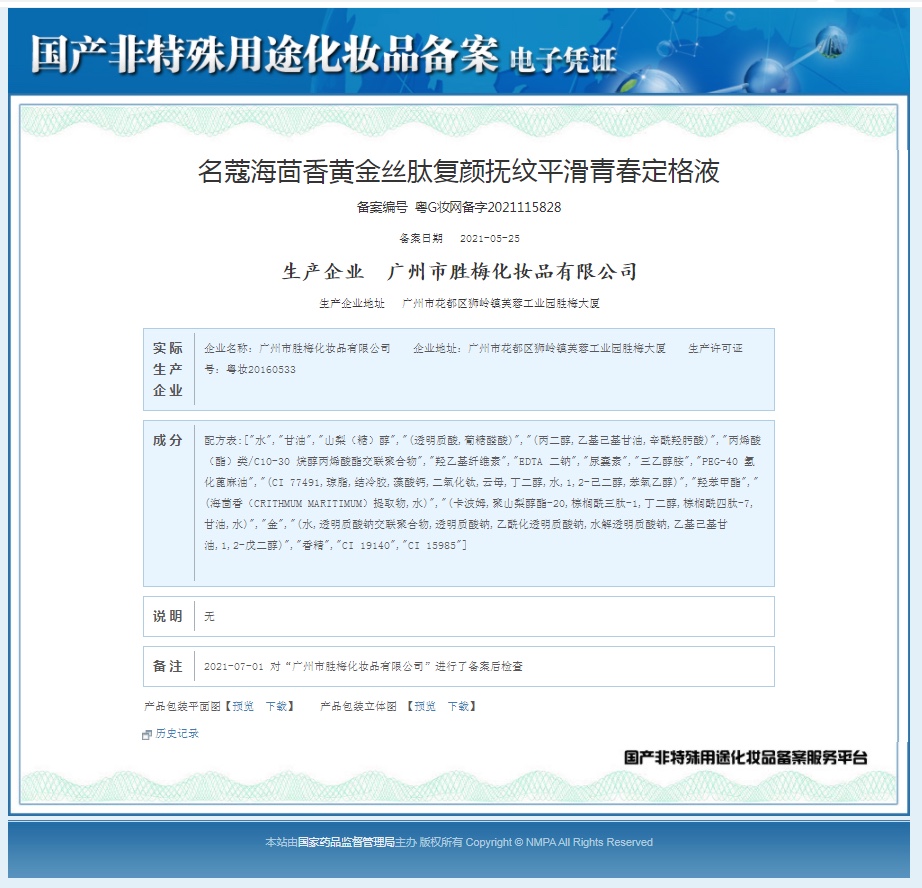922x888 pixels.
Task: Select the 实际生产企业 section label
Action: click(x=169, y=370)
